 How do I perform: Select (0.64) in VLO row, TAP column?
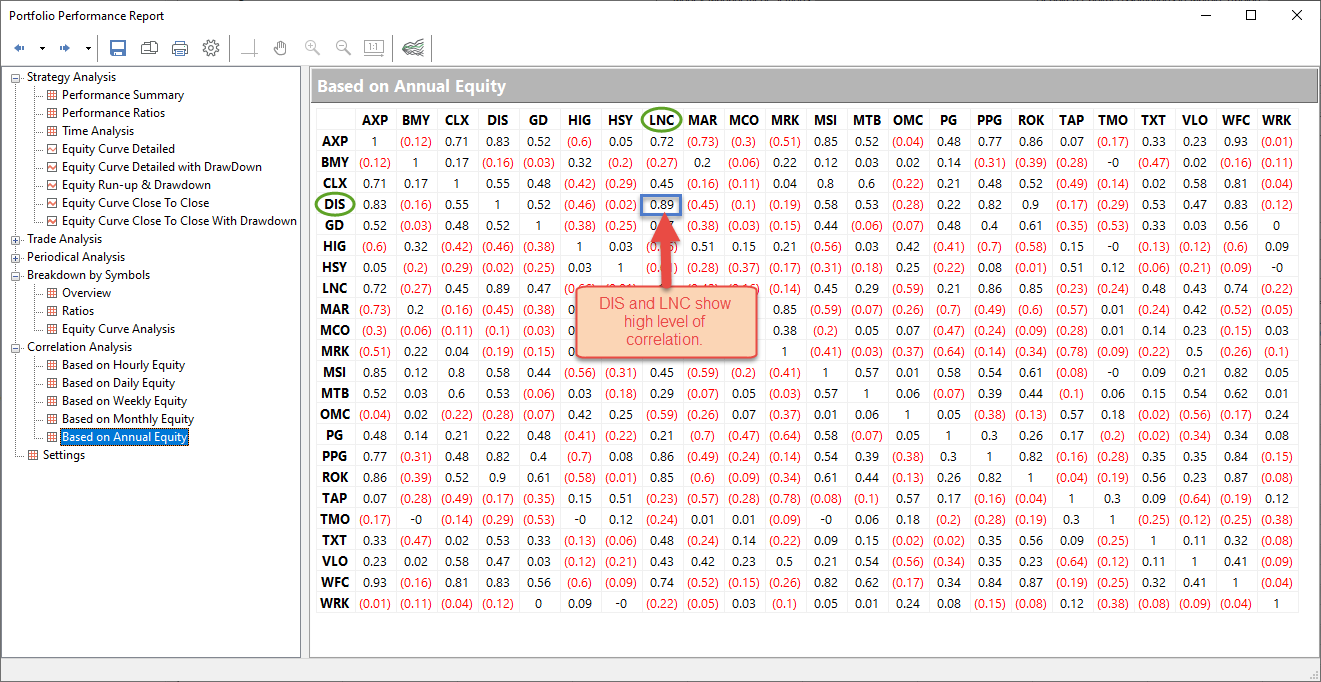pyautogui.click(x=1071, y=561)
